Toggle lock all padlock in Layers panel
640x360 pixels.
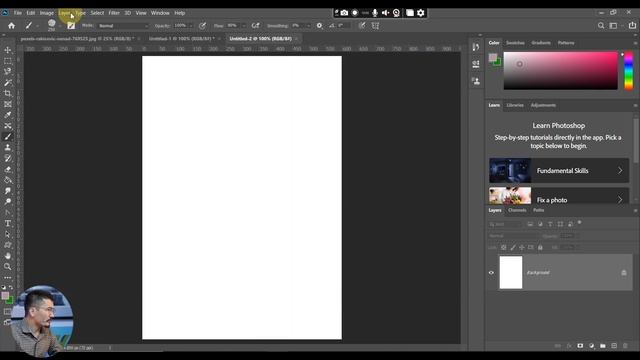coord(540,247)
